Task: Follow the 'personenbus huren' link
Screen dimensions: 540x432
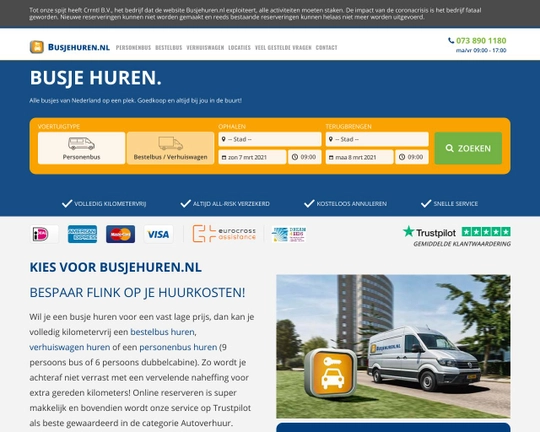Action: (x=178, y=347)
